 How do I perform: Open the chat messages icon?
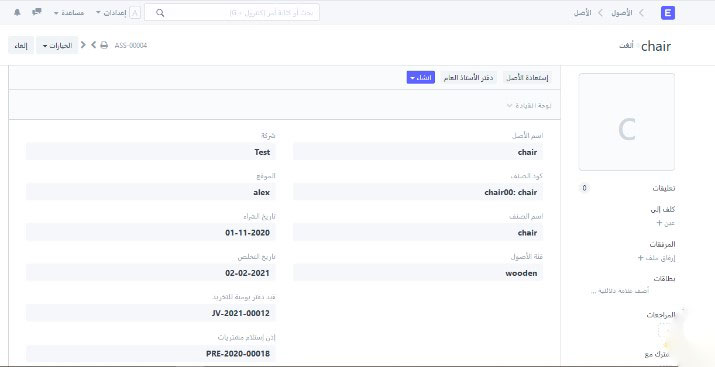[37, 12]
